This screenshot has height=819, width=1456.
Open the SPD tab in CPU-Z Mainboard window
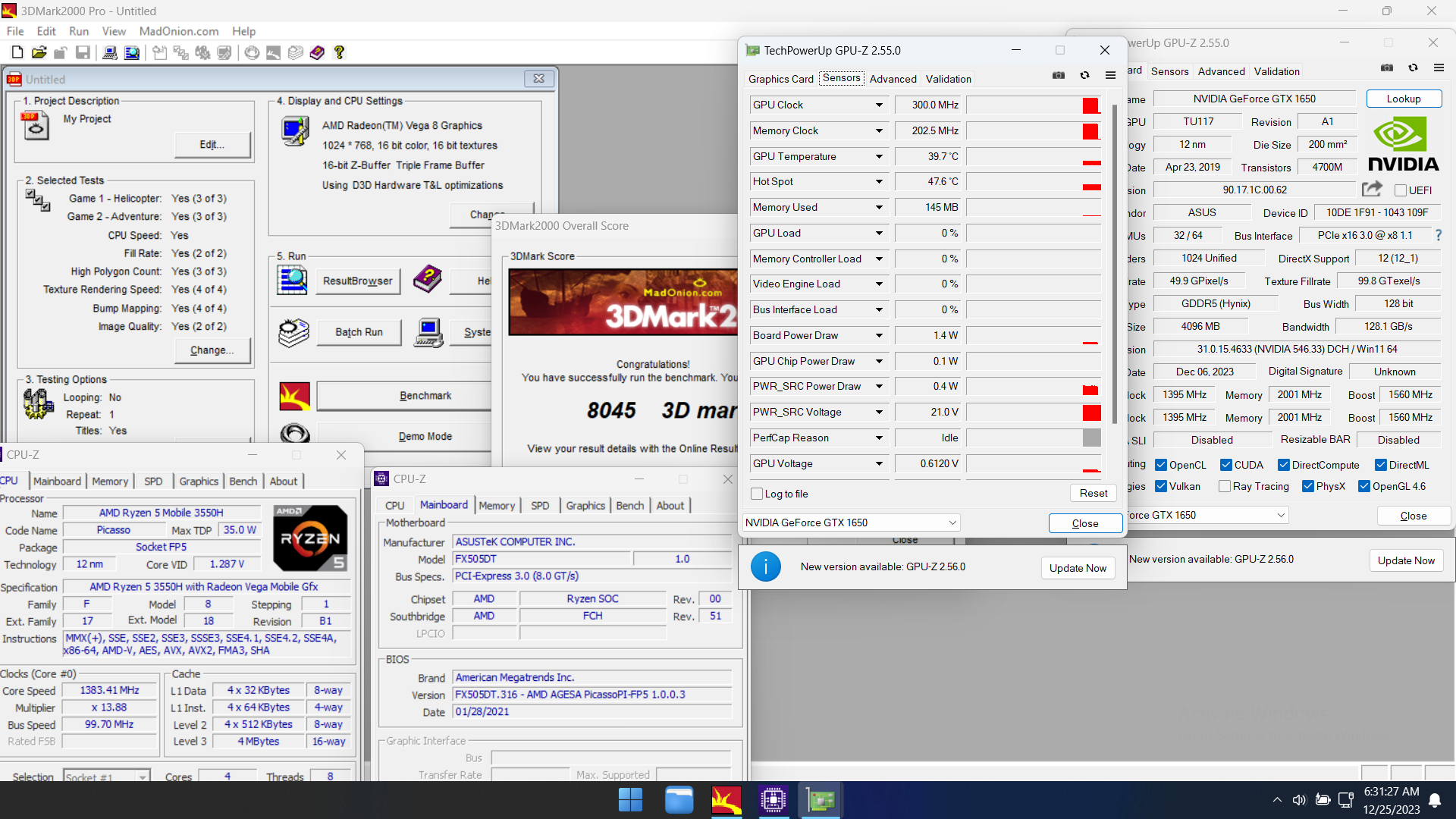point(540,505)
